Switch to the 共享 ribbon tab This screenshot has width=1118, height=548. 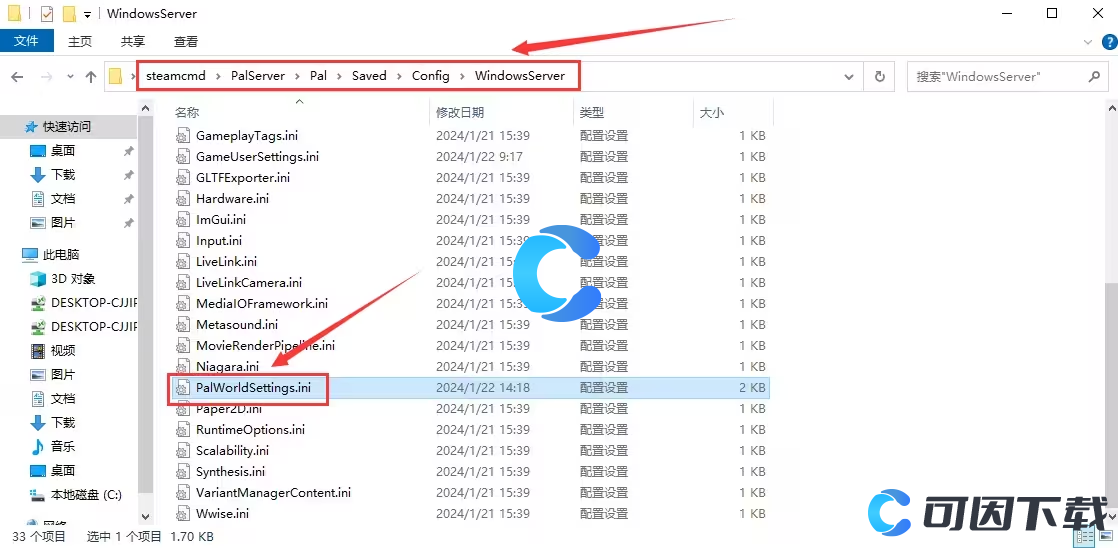click(x=133, y=41)
